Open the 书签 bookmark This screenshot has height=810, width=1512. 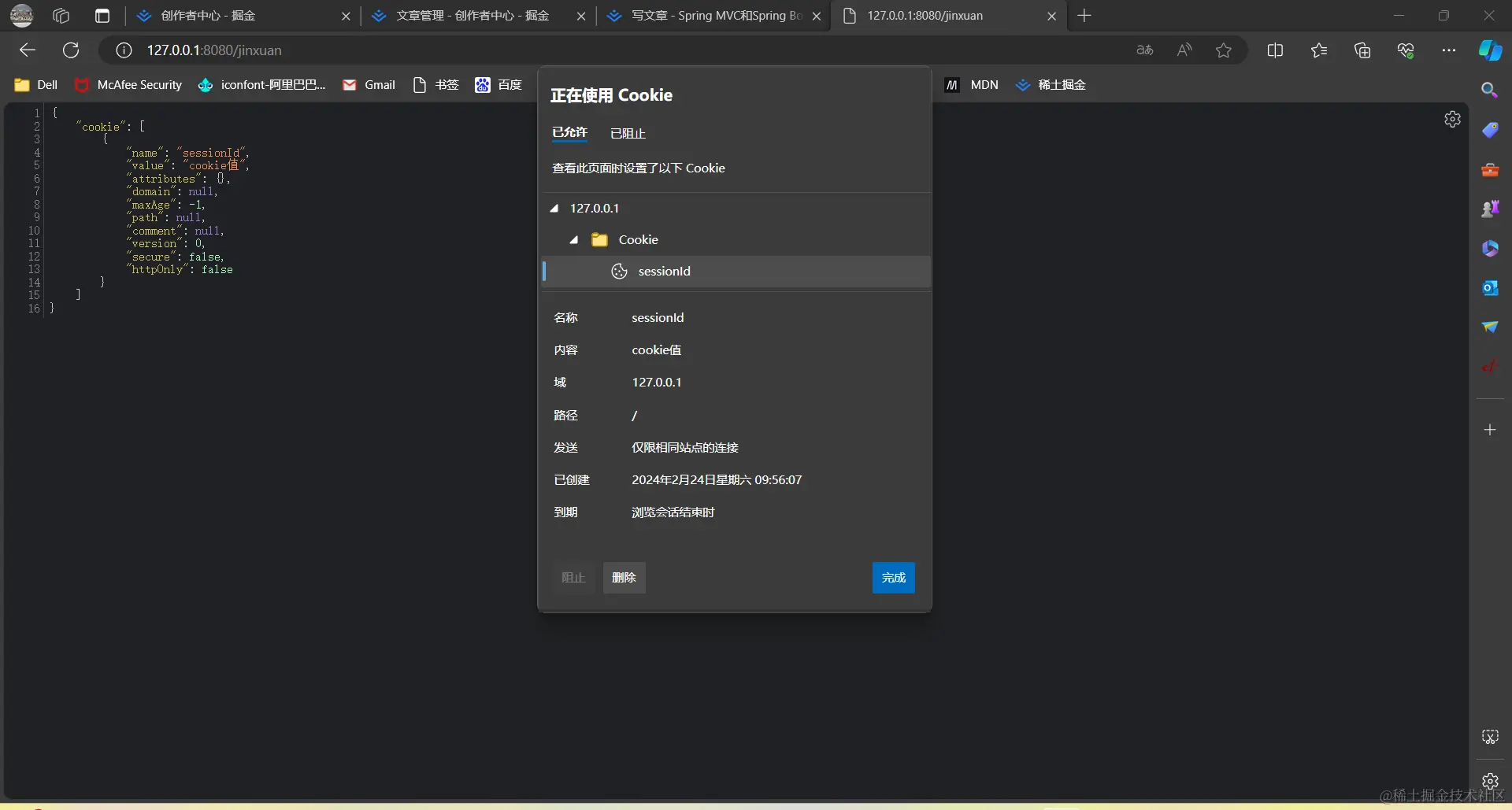(x=435, y=85)
